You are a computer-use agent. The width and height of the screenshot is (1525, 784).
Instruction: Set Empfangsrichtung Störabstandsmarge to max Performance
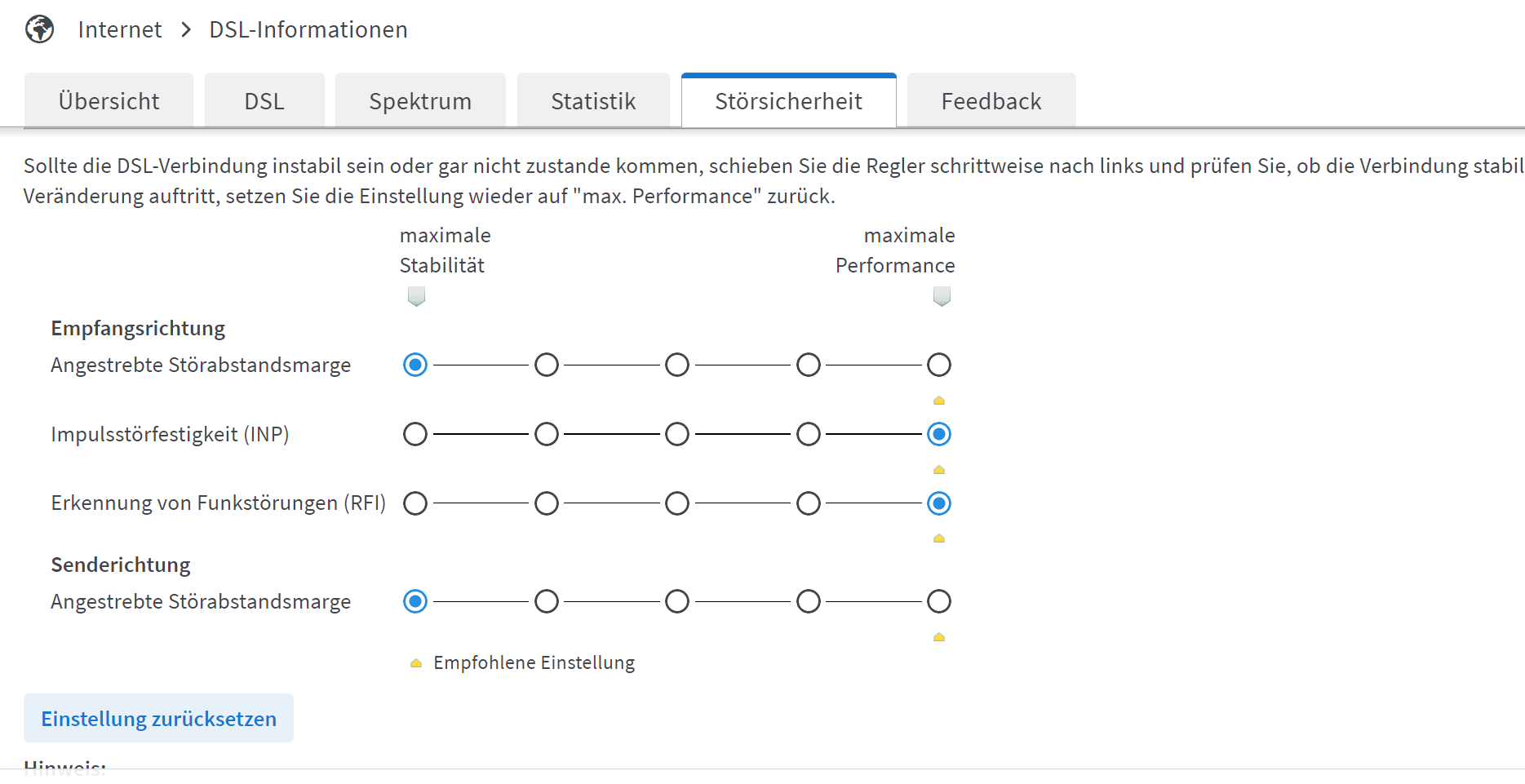[939, 365]
